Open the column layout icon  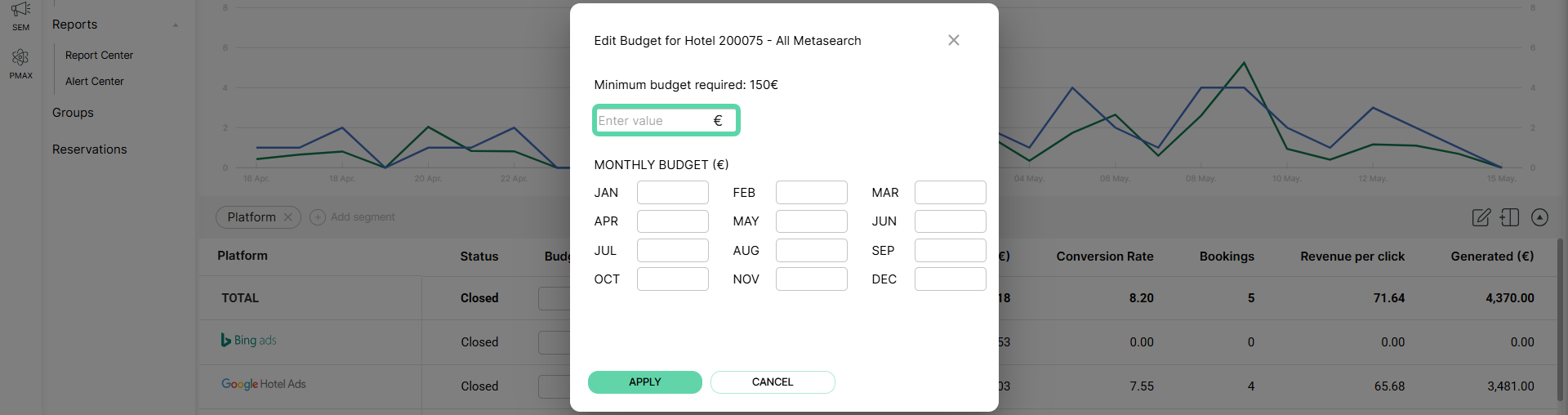tap(1509, 217)
